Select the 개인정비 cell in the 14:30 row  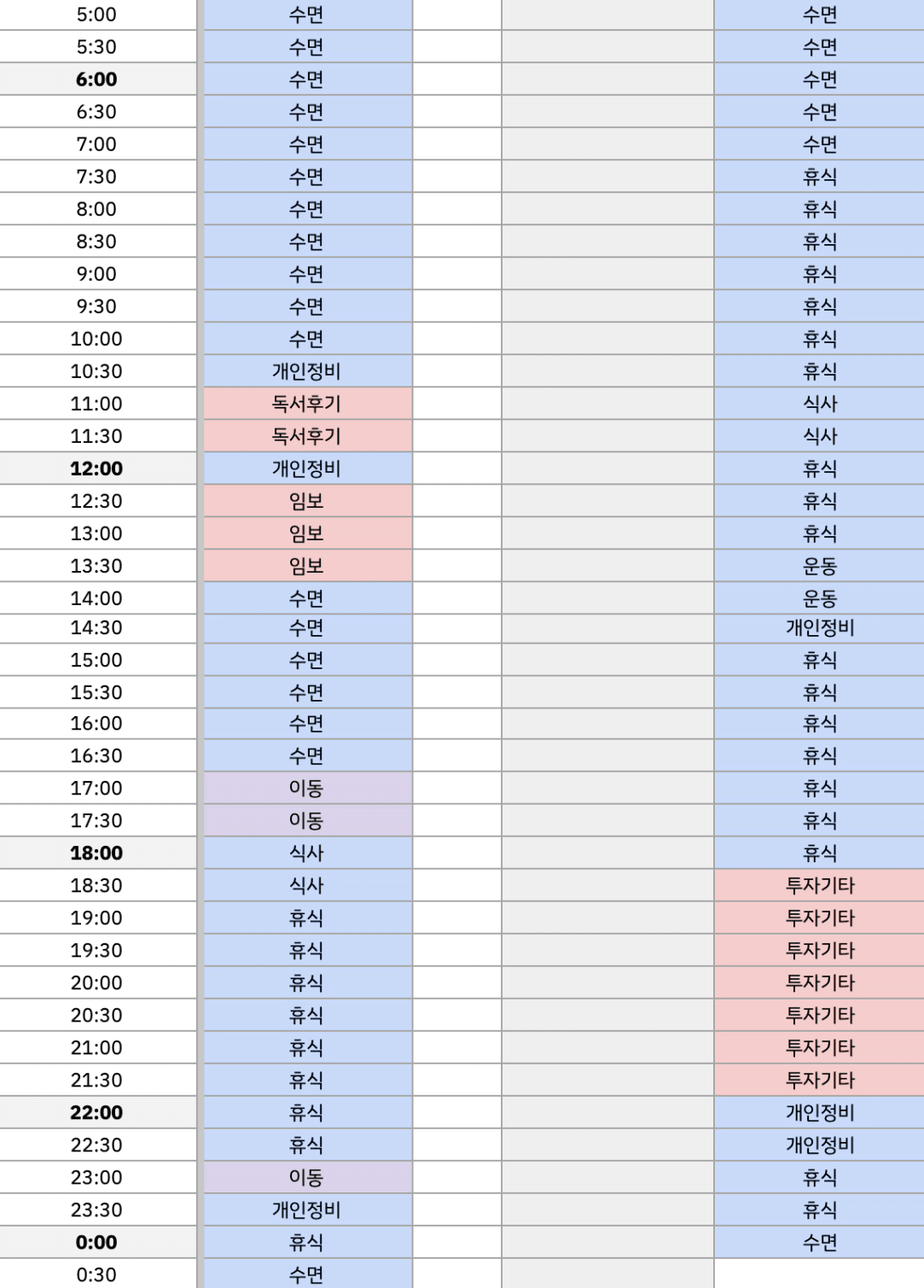tap(819, 627)
